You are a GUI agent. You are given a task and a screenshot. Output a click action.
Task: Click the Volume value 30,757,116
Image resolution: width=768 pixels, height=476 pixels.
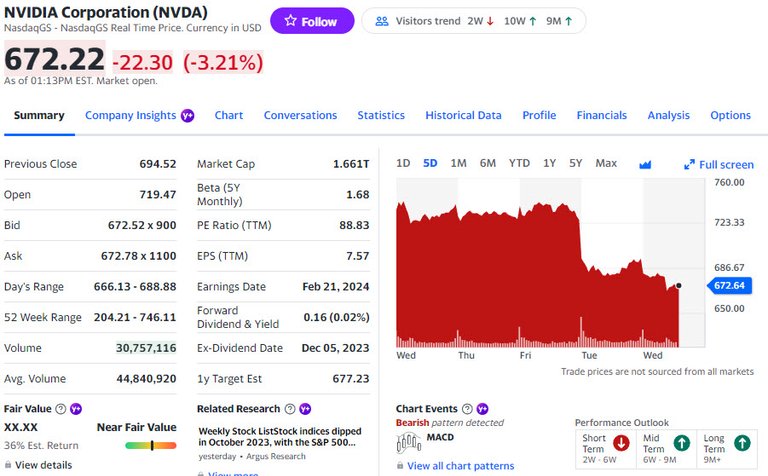(x=146, y=348)
